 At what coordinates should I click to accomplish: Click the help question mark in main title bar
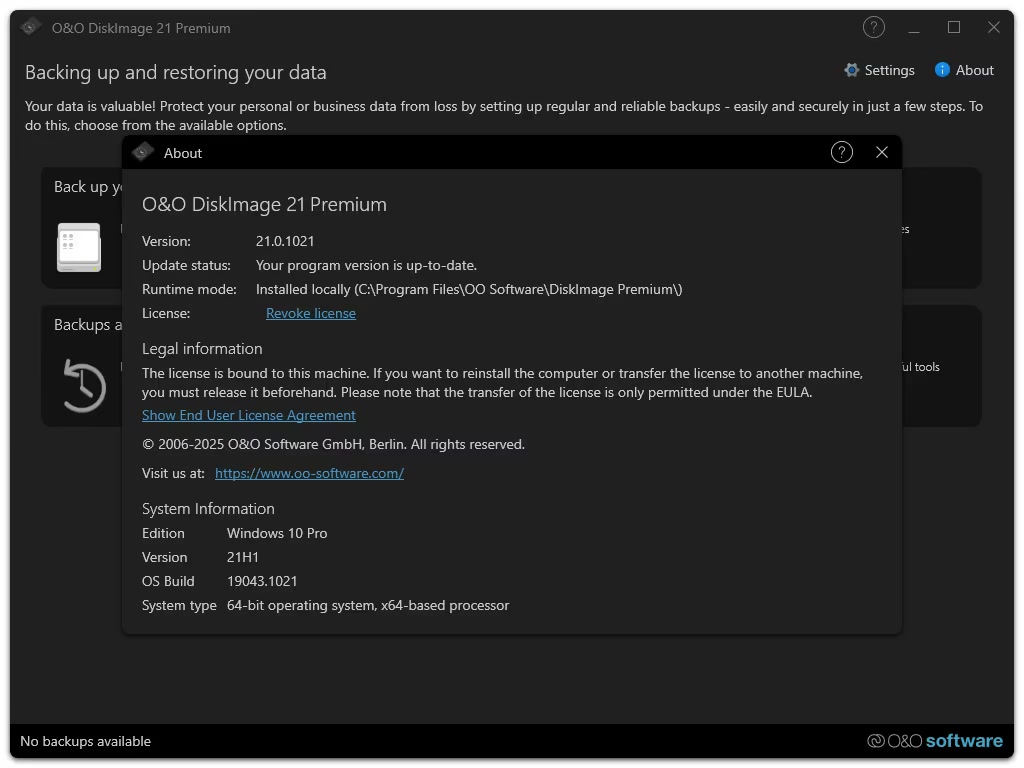[x=873, y=27]
